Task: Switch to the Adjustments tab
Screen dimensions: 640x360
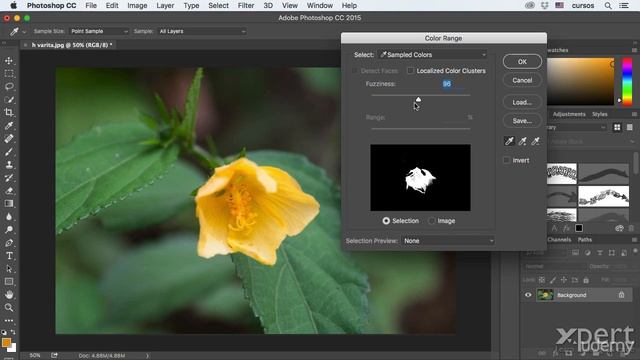Action: (x=569, y=114)
